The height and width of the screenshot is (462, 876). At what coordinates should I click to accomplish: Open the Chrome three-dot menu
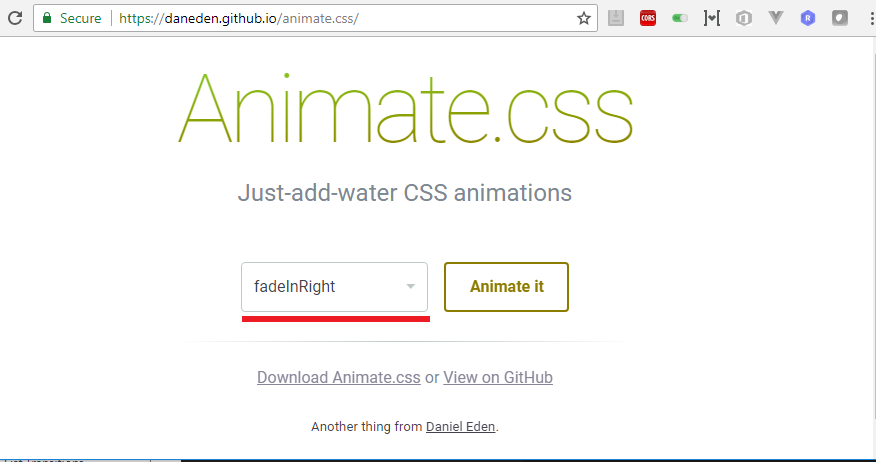coord(872,18)
